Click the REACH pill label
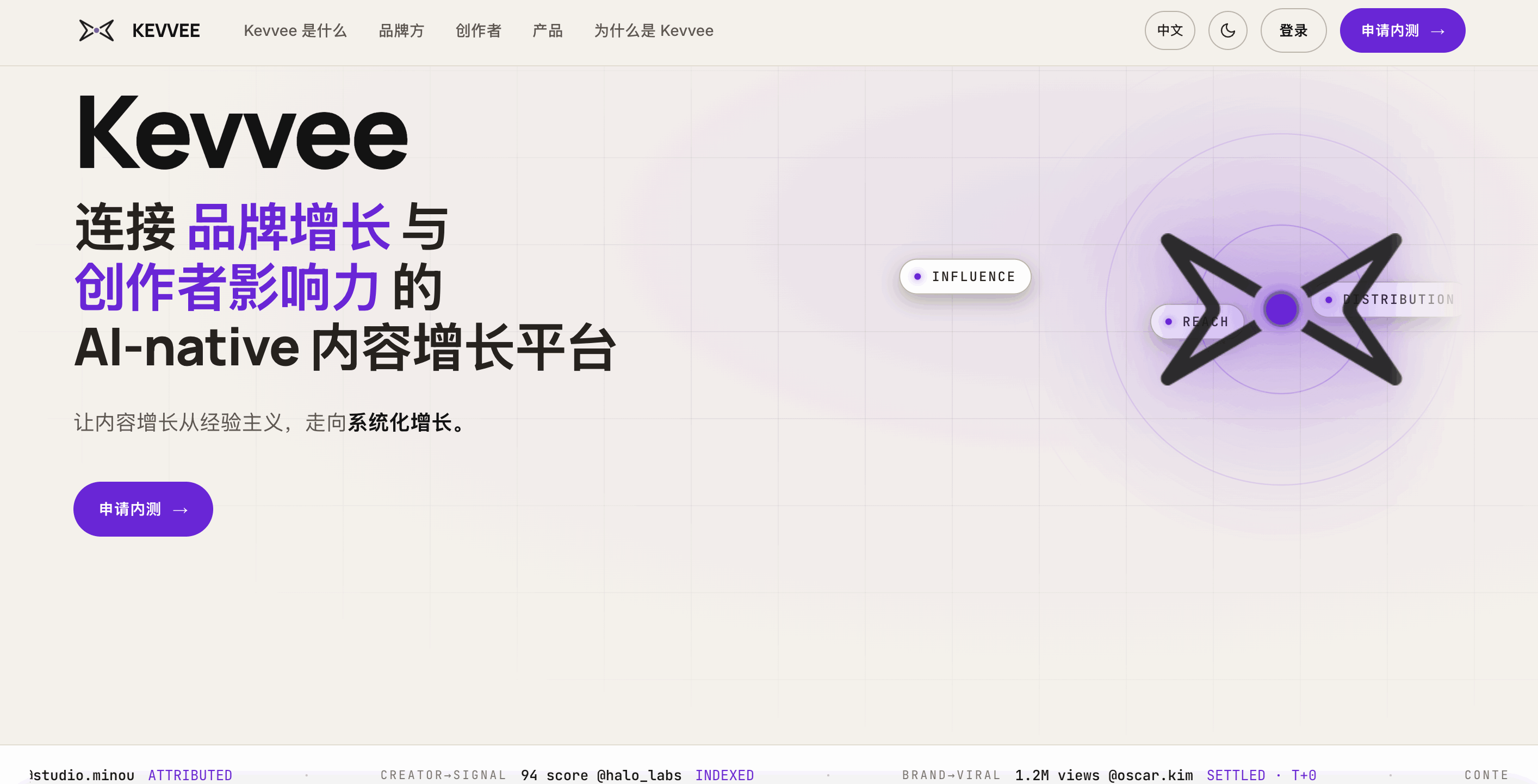 pos(1197,322)
